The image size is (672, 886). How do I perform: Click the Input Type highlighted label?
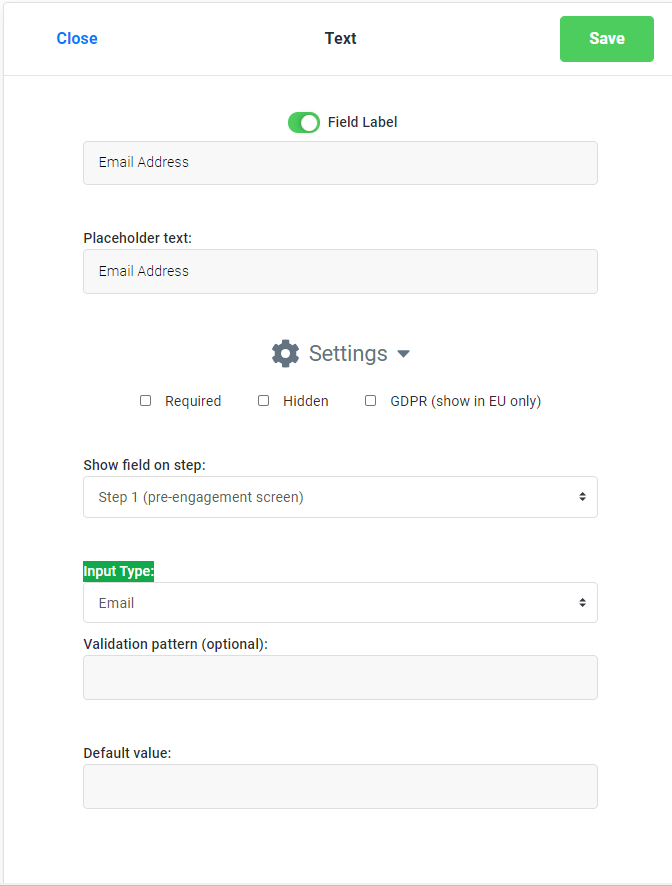(x=118, y=571)
